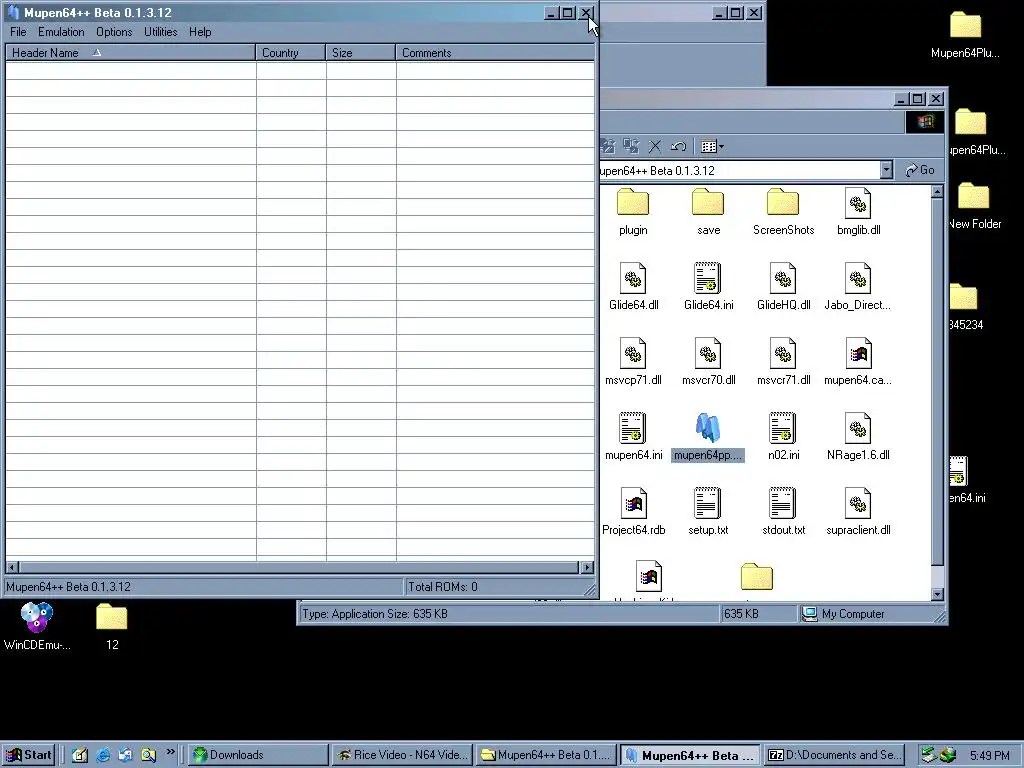Select the mupen64.ca... file
This screenshot has width=1024, height=768.
(x=857, y=362)
